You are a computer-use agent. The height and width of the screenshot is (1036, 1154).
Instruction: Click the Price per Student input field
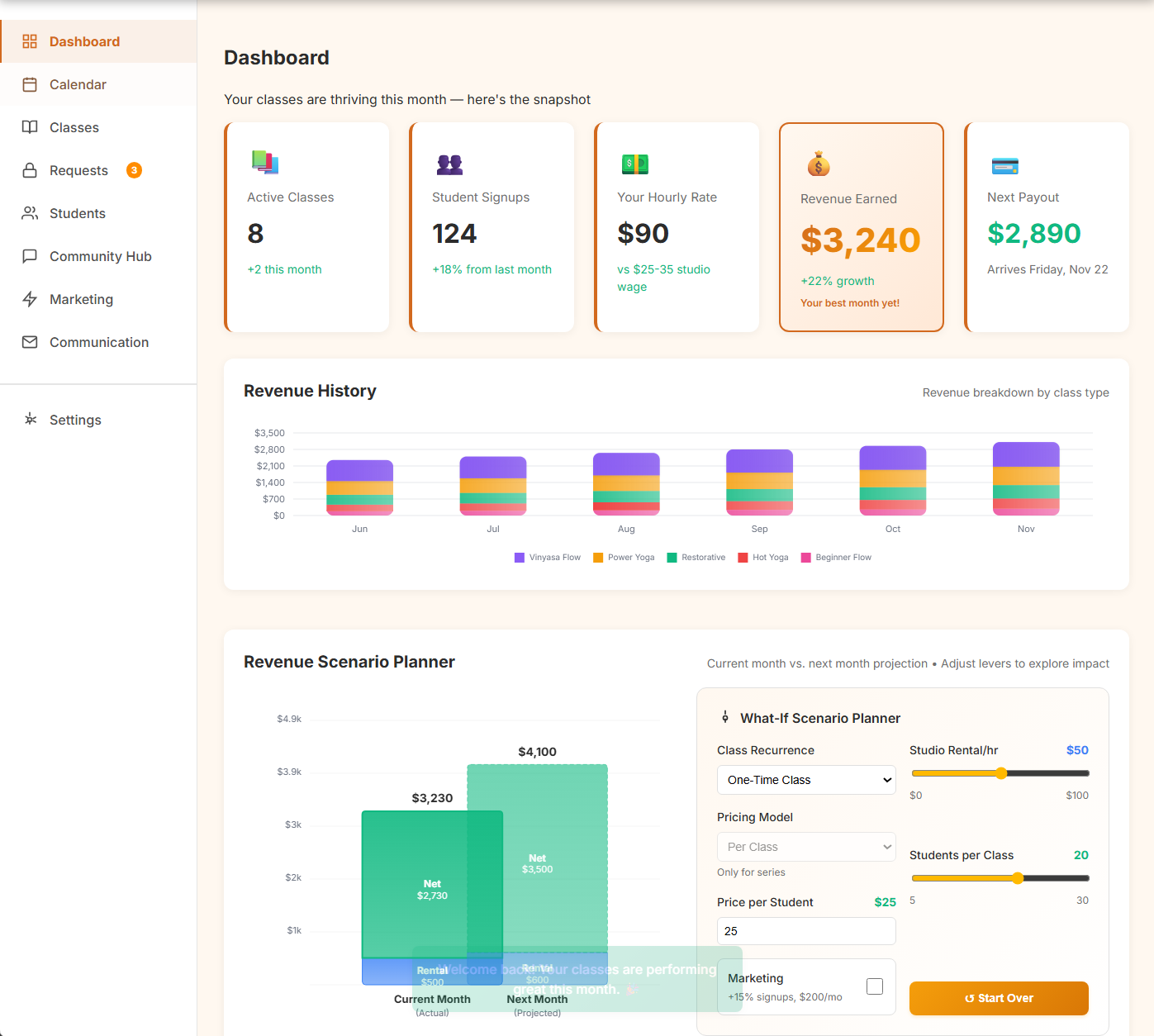(x=805, y=931)
